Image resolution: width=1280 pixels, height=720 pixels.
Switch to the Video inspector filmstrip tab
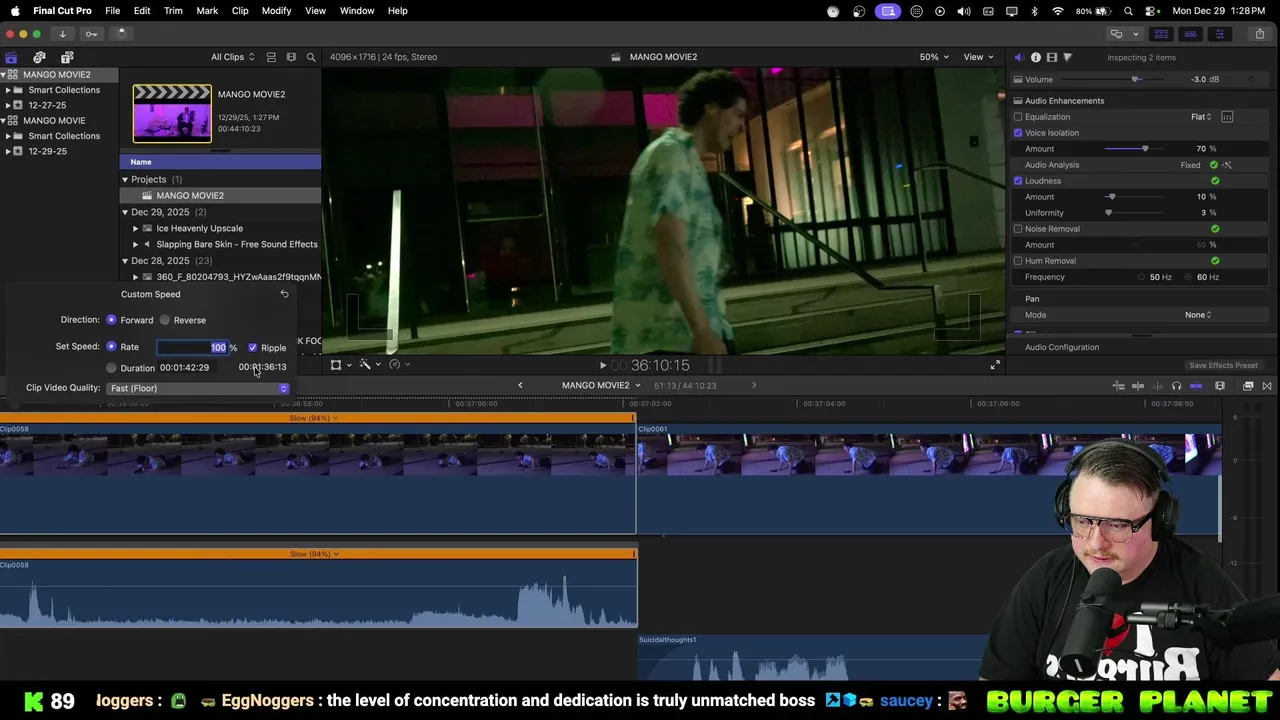(x=1051, y=57)
